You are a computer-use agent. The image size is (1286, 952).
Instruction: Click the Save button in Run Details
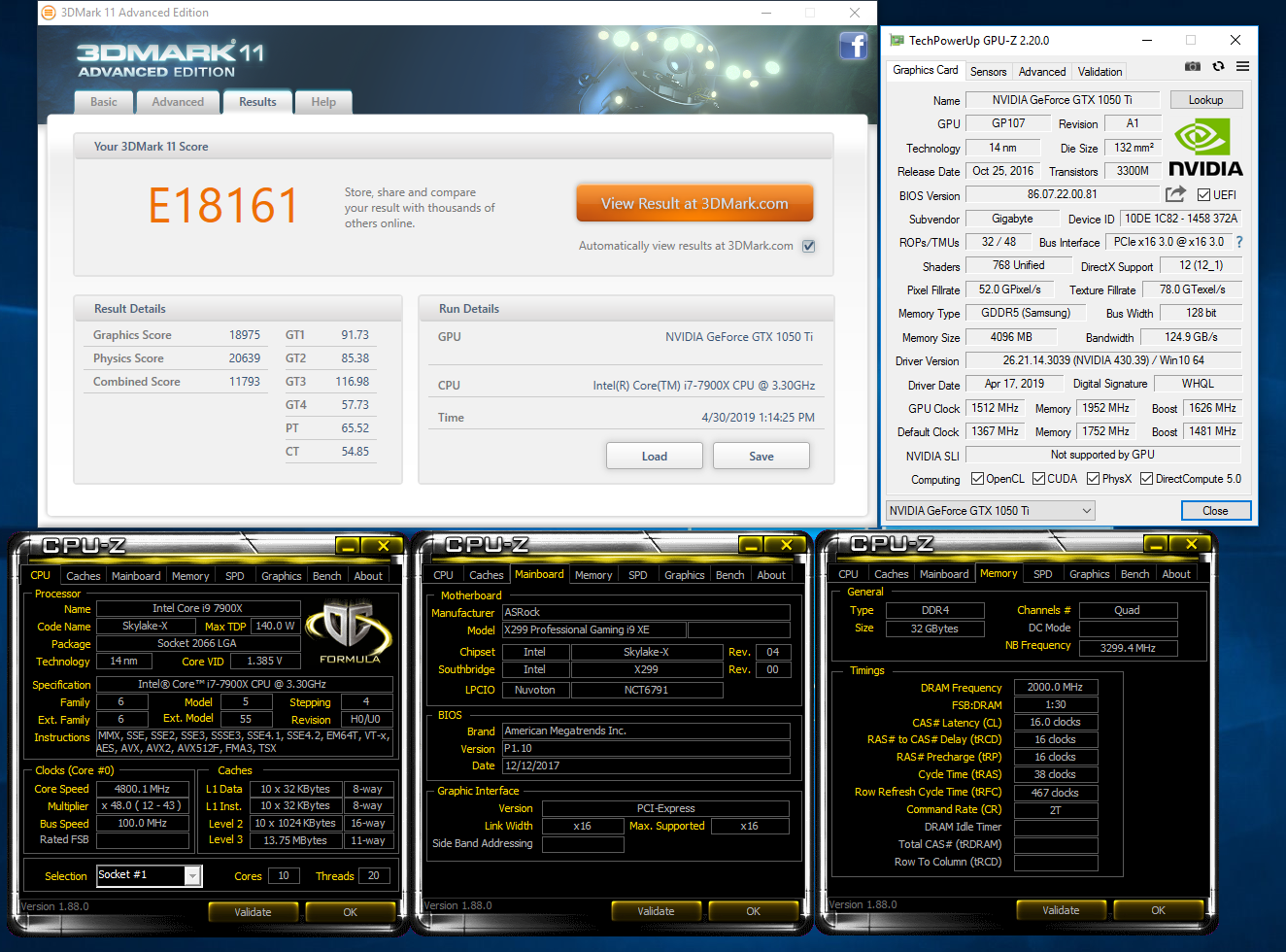pos(761,457)
